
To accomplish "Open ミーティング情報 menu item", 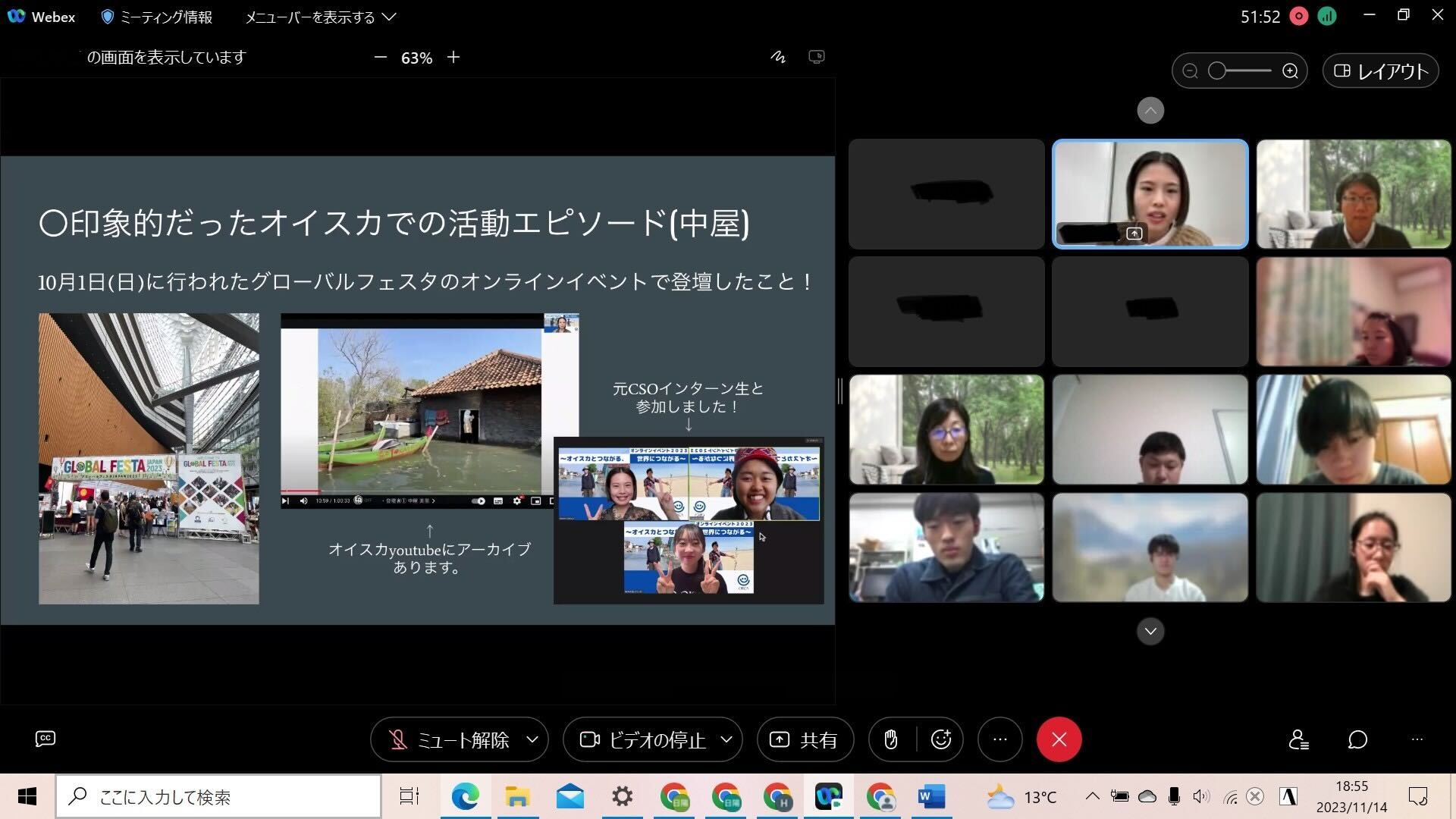I will pyautogui.click(x=157, y=17).
